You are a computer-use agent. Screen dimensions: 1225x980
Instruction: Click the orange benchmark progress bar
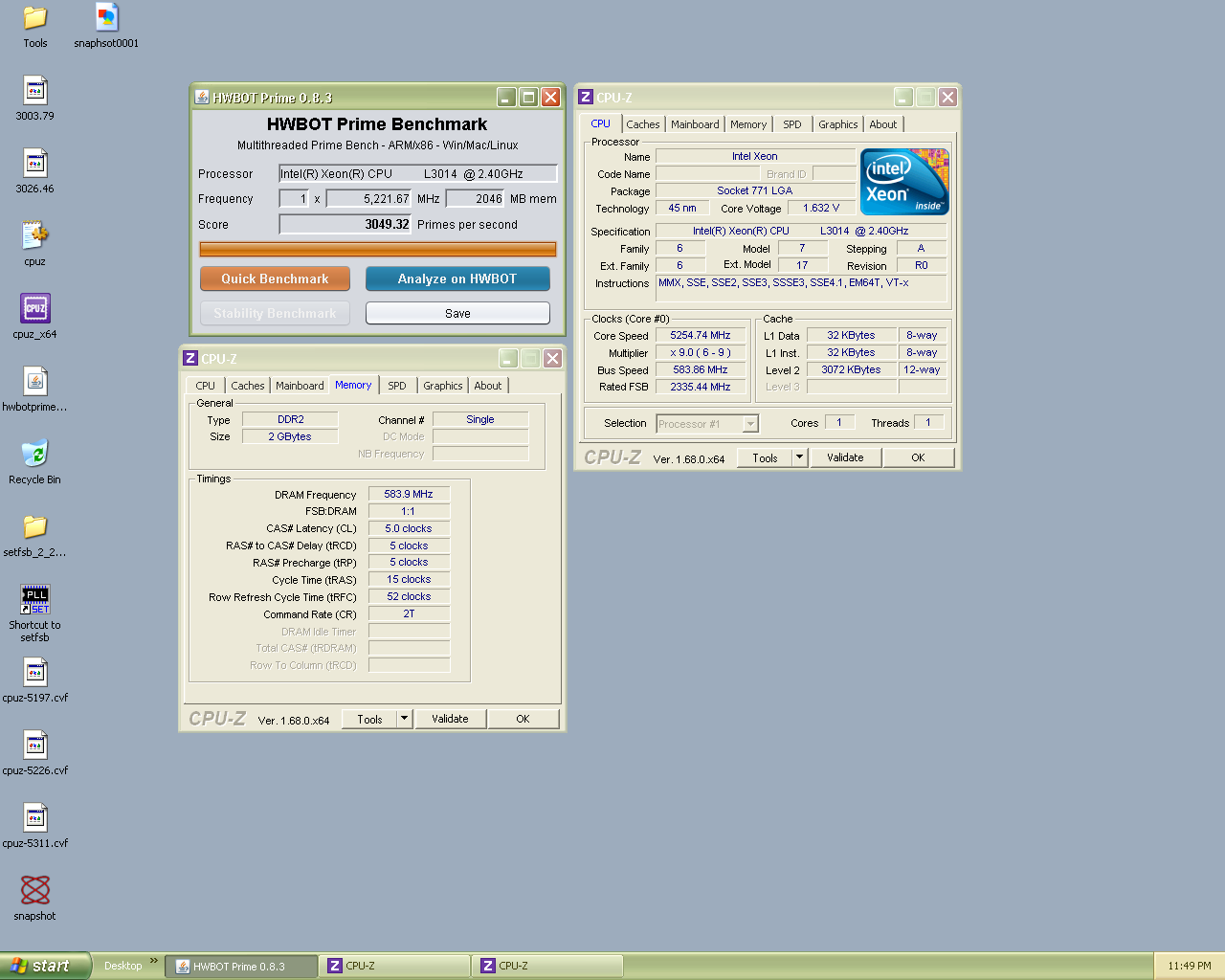(x=378, y=249)
